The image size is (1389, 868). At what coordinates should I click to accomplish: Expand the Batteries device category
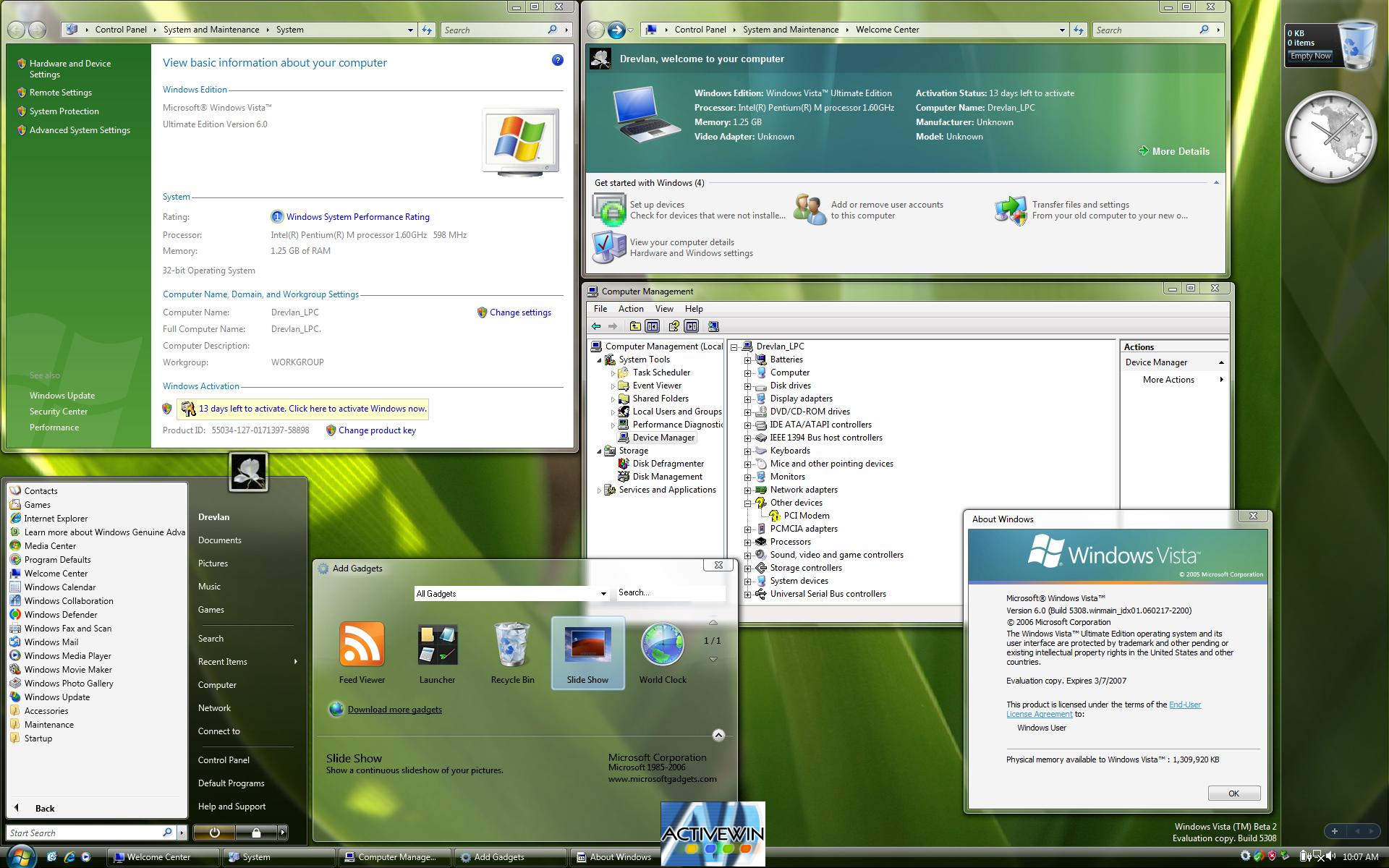click(x=747, y=359)
